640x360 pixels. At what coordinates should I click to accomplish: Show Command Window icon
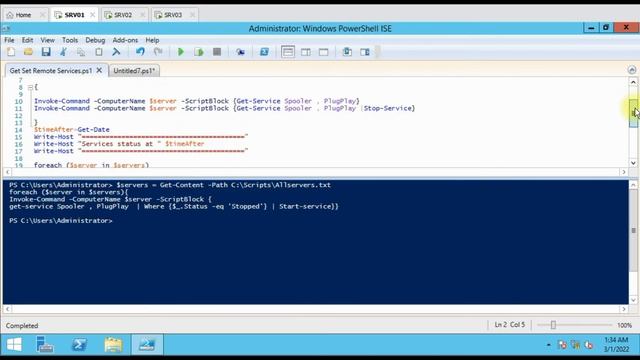tap(347, 52)
